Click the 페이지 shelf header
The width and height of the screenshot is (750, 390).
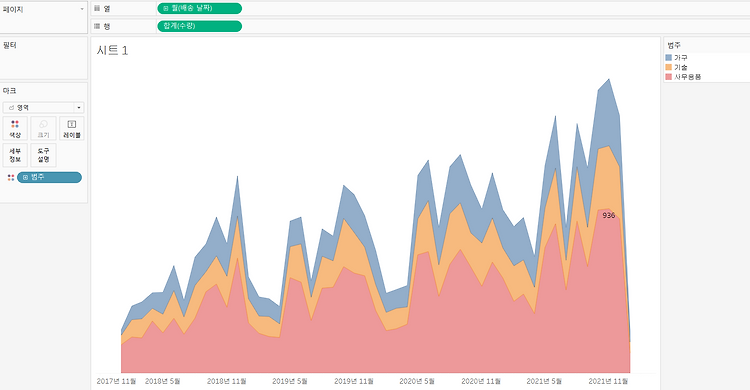pos(13,9)
